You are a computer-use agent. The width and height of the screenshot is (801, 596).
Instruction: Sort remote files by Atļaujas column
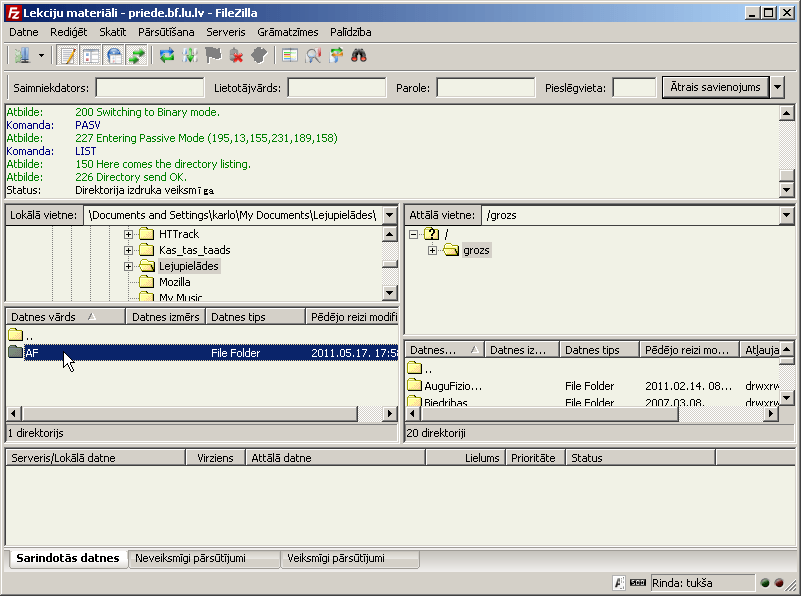[x=761, y=350]
